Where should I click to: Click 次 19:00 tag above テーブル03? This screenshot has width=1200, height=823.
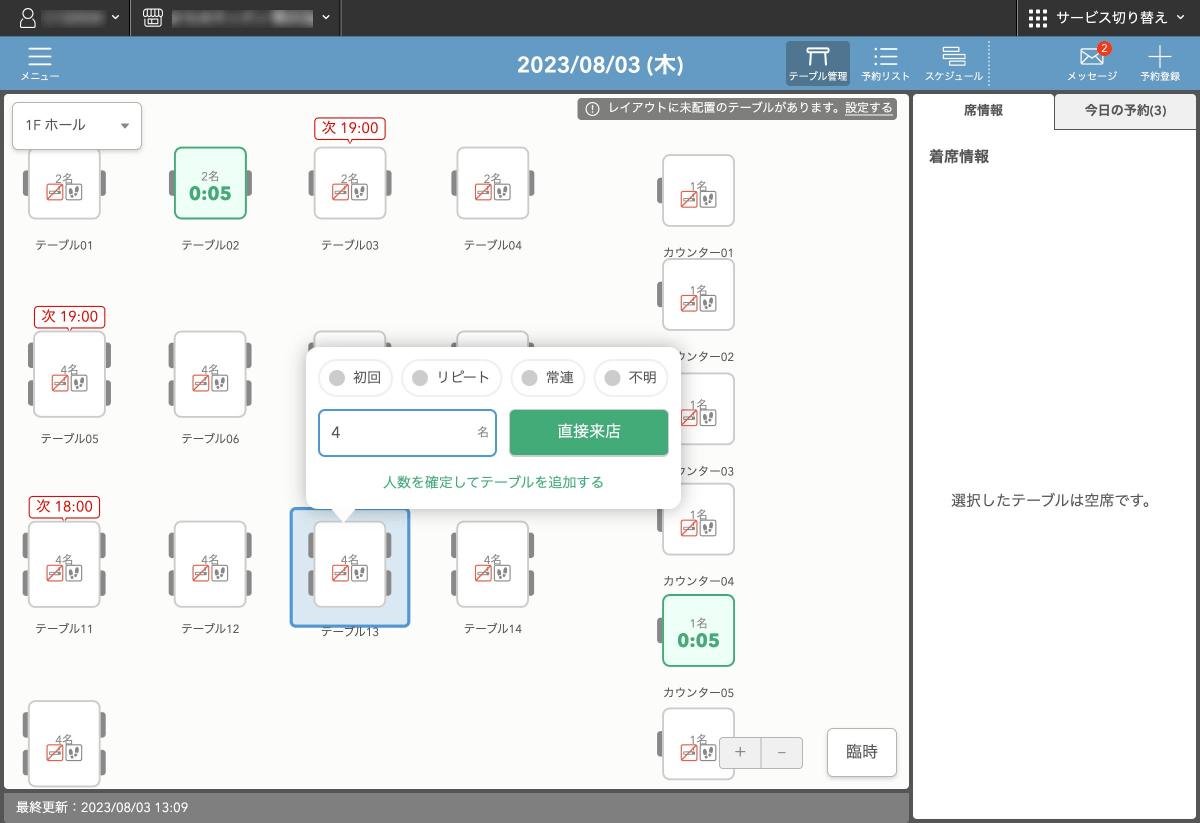tap(350, 128)
